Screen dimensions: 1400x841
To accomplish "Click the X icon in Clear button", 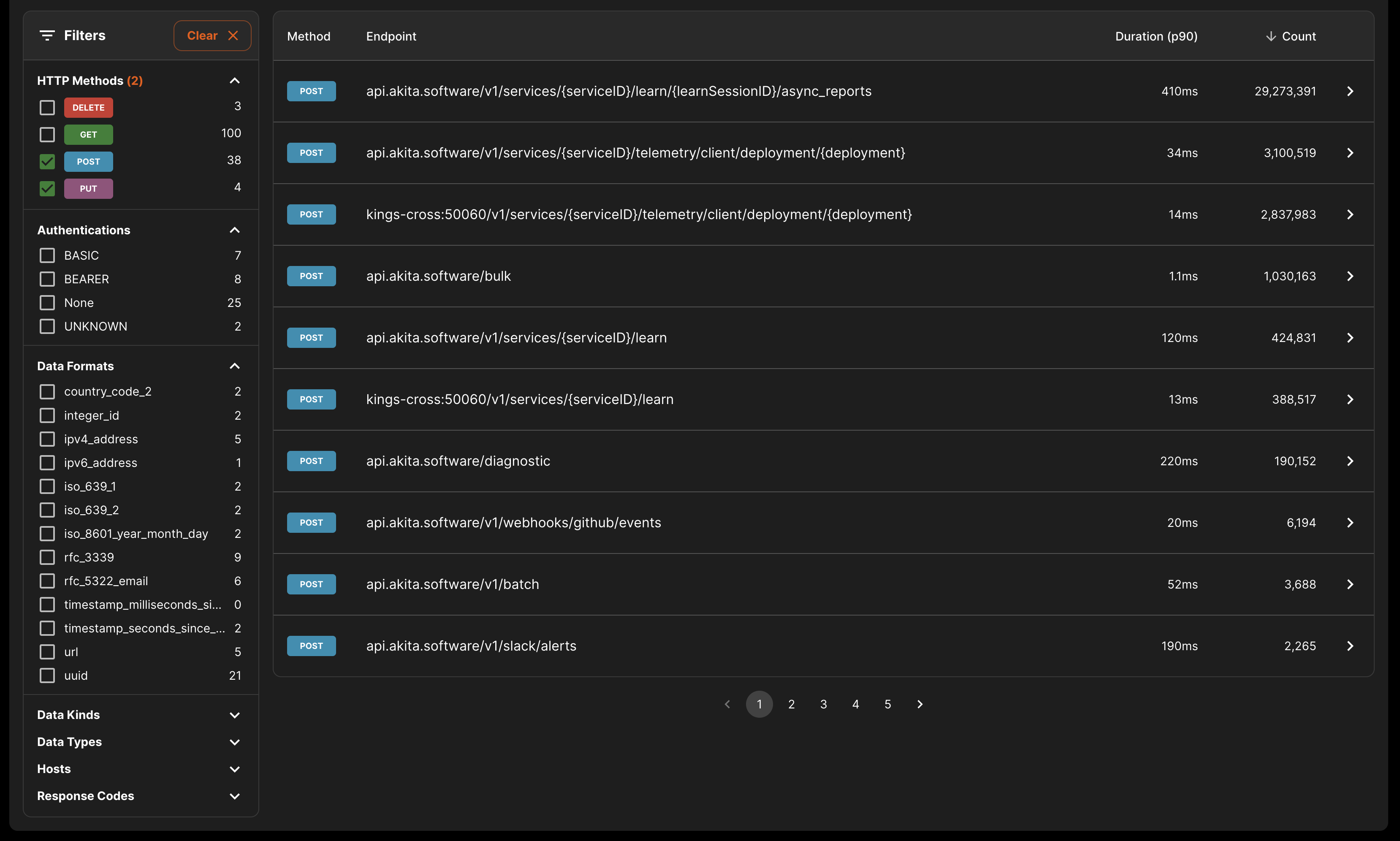I will (x=233, y=36).
